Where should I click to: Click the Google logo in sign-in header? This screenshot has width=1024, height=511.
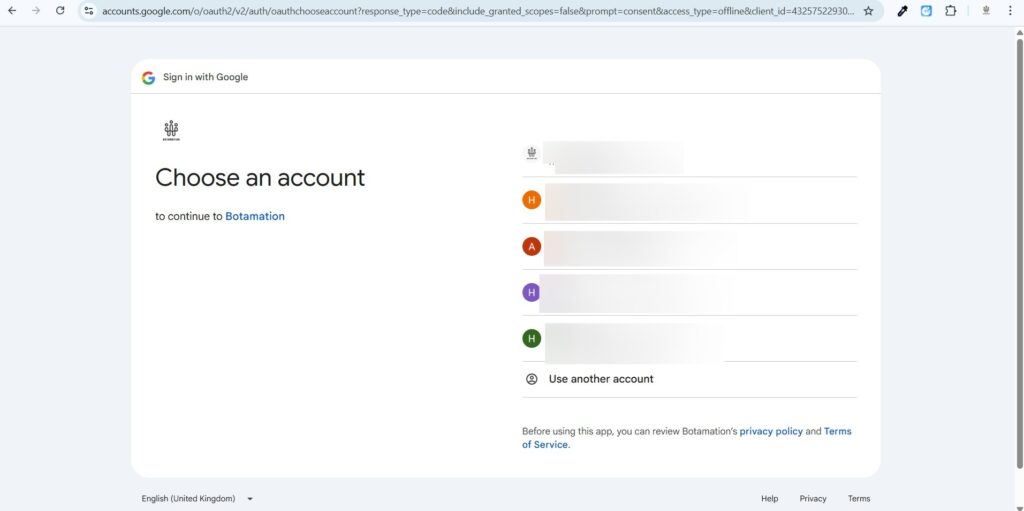pos(148,77)
